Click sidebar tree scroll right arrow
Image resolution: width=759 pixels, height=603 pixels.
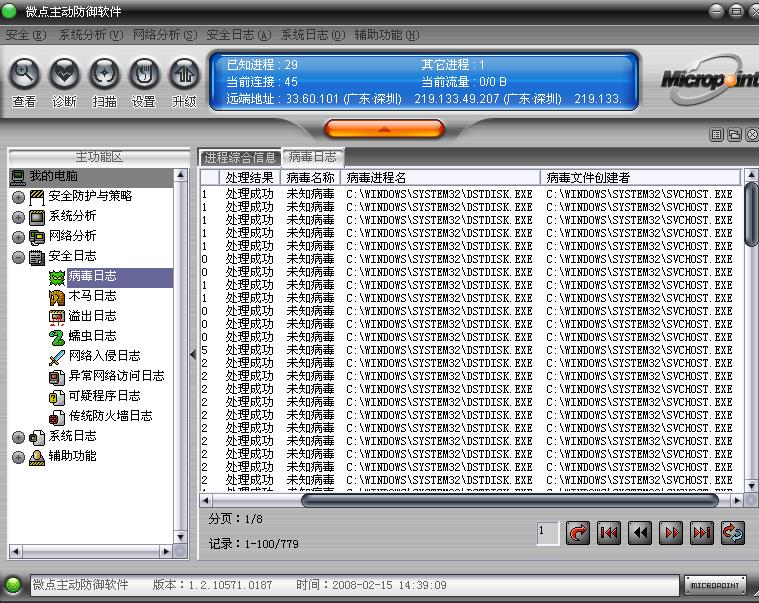(166, 551)
